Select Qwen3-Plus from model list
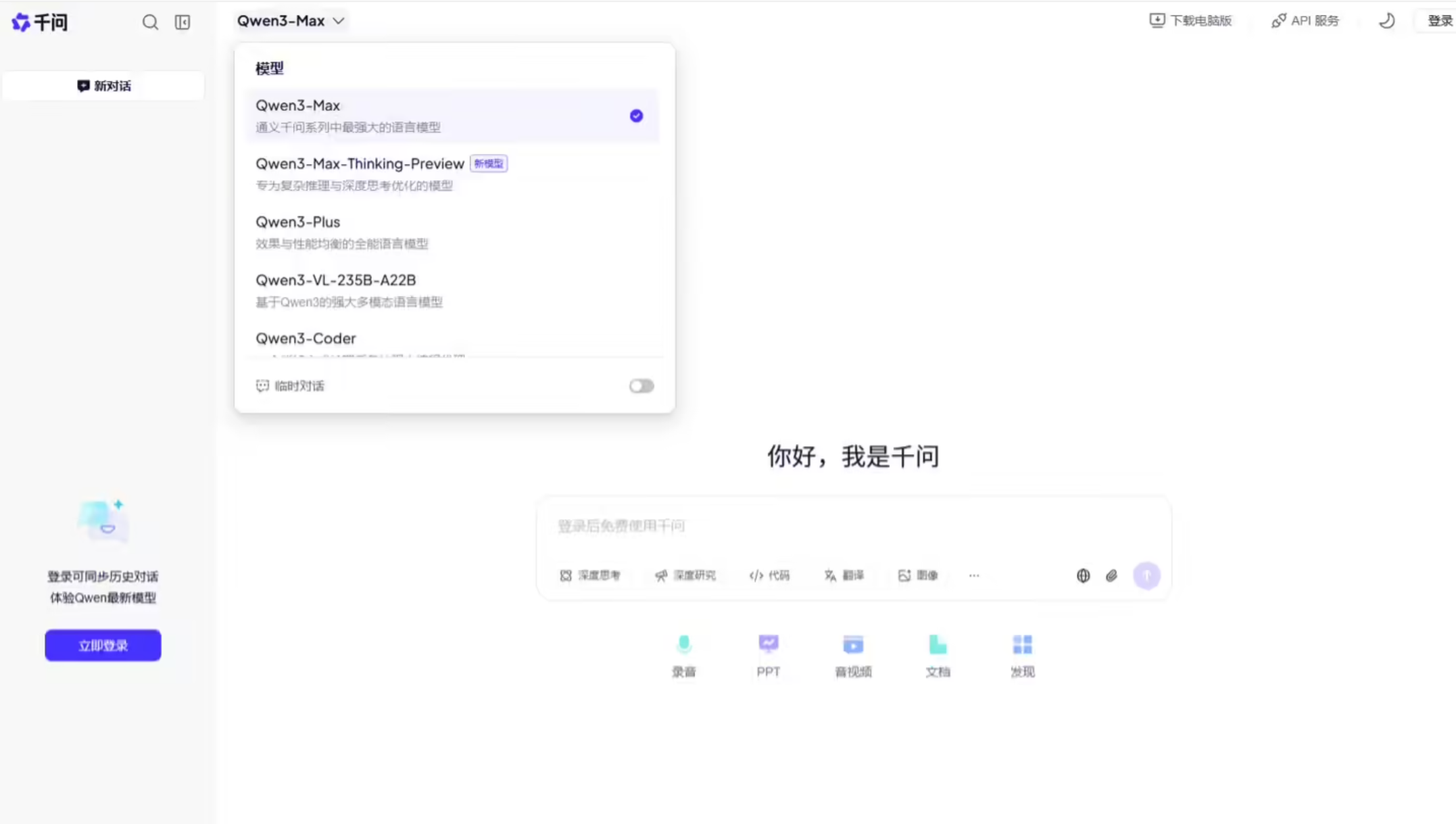1456x824 pixels. click(x=298, y=222)
